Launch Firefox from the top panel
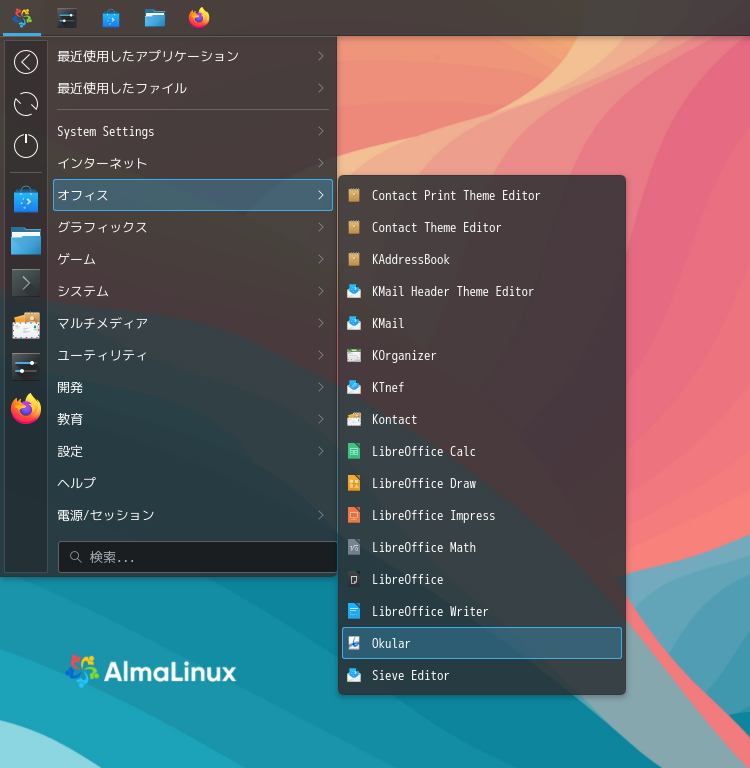This screenshot has width=750, height=768. (199, 18)
